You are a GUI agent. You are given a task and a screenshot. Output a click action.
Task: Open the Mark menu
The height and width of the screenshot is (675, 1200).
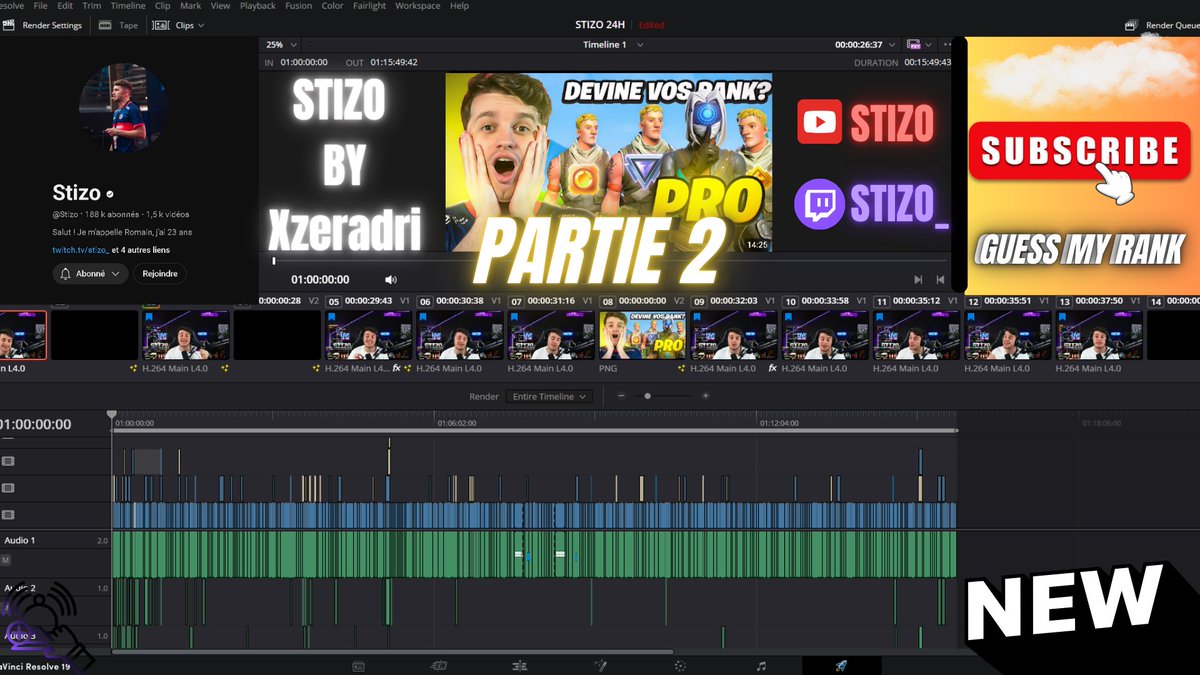(190, 6)
